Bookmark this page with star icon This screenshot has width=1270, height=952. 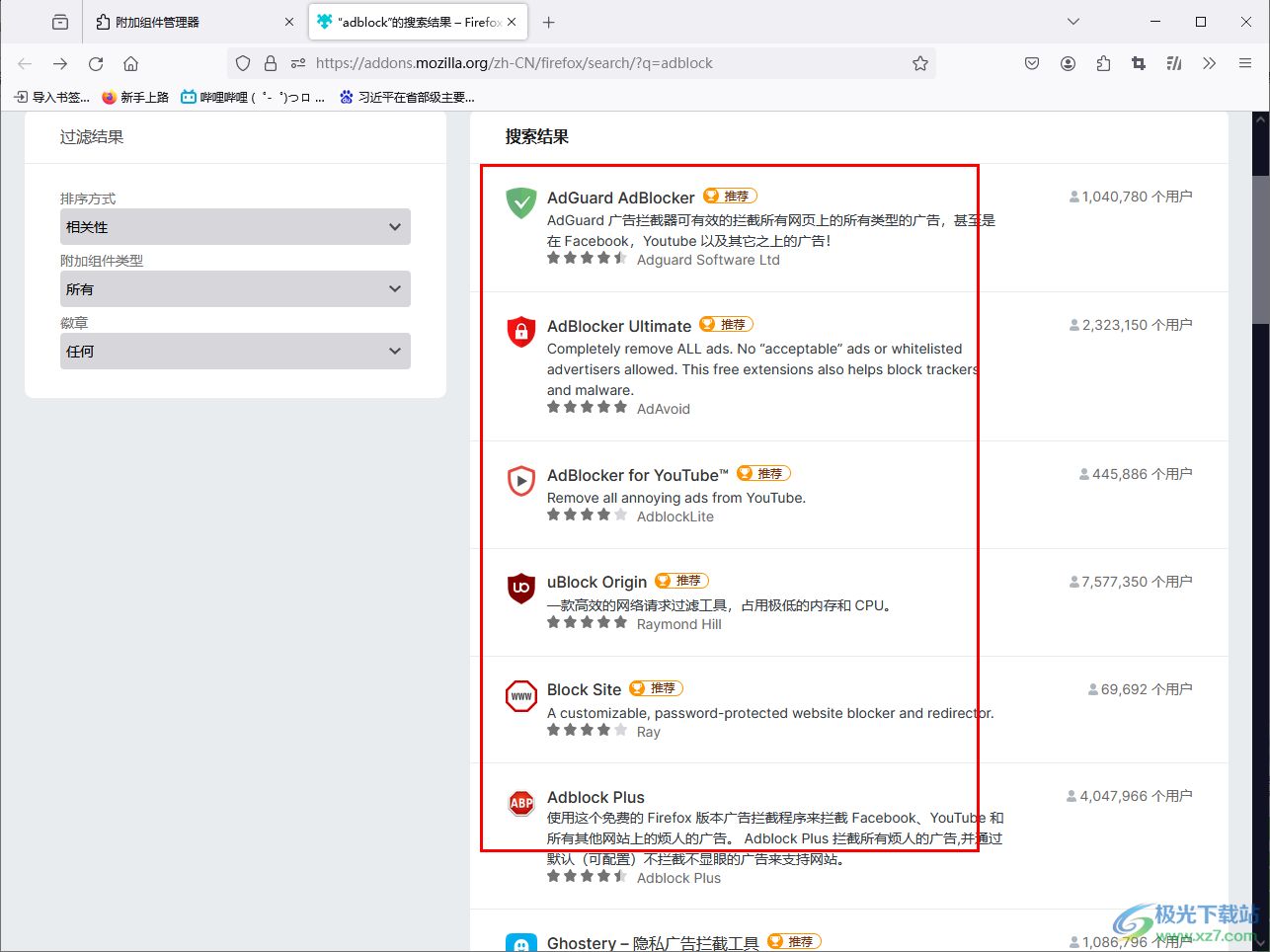[x=920, y=63]
